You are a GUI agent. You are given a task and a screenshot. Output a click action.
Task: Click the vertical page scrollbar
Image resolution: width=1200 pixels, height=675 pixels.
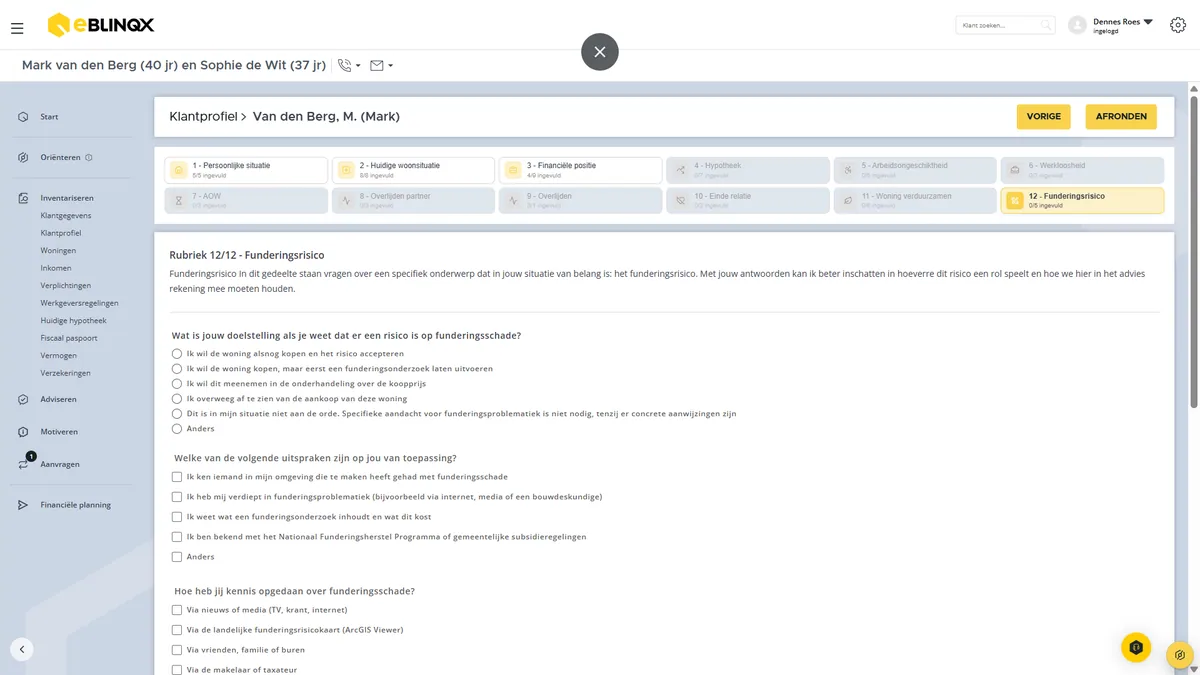click(x=1194, y=250)
